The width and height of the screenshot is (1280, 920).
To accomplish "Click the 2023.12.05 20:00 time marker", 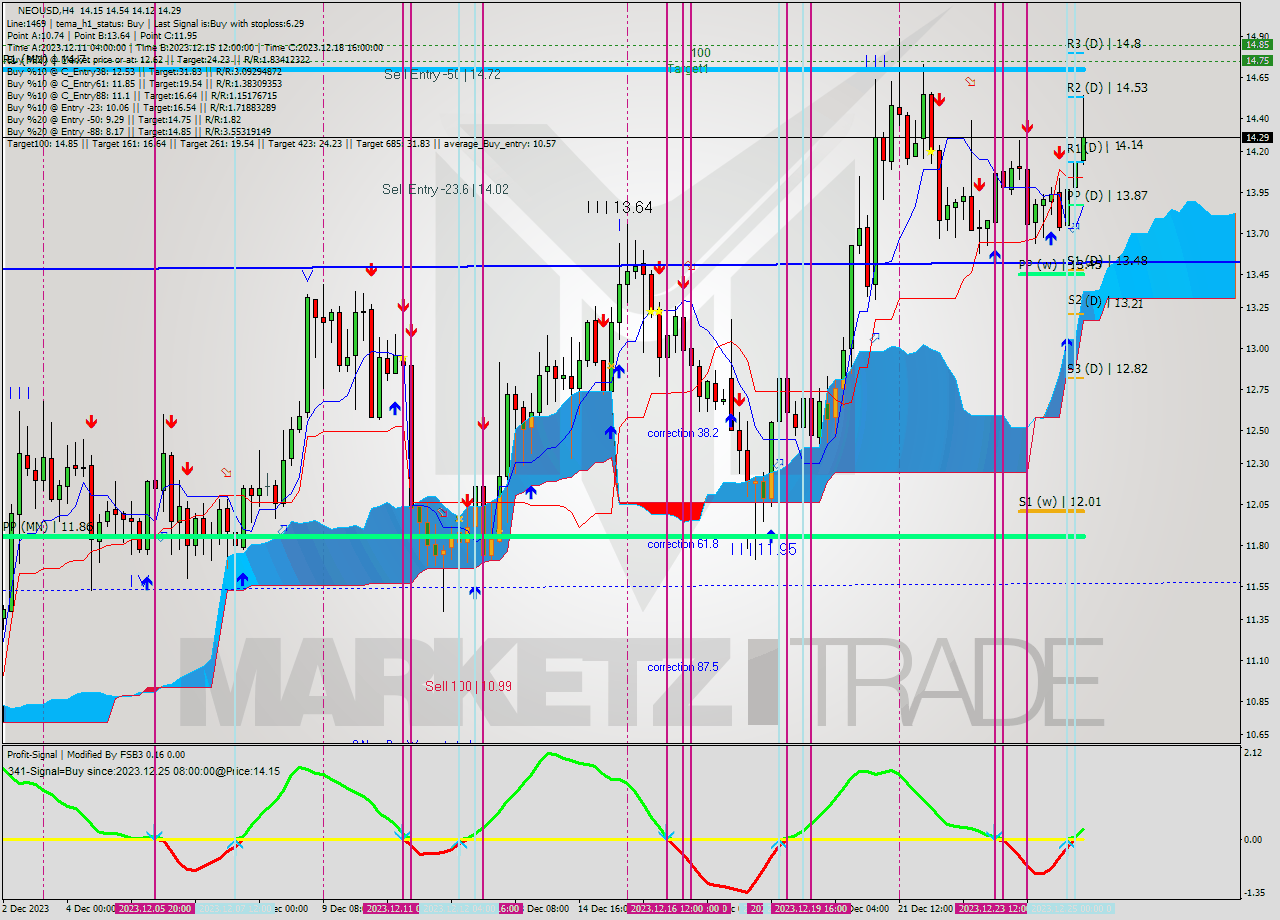I will click(155, 909).
